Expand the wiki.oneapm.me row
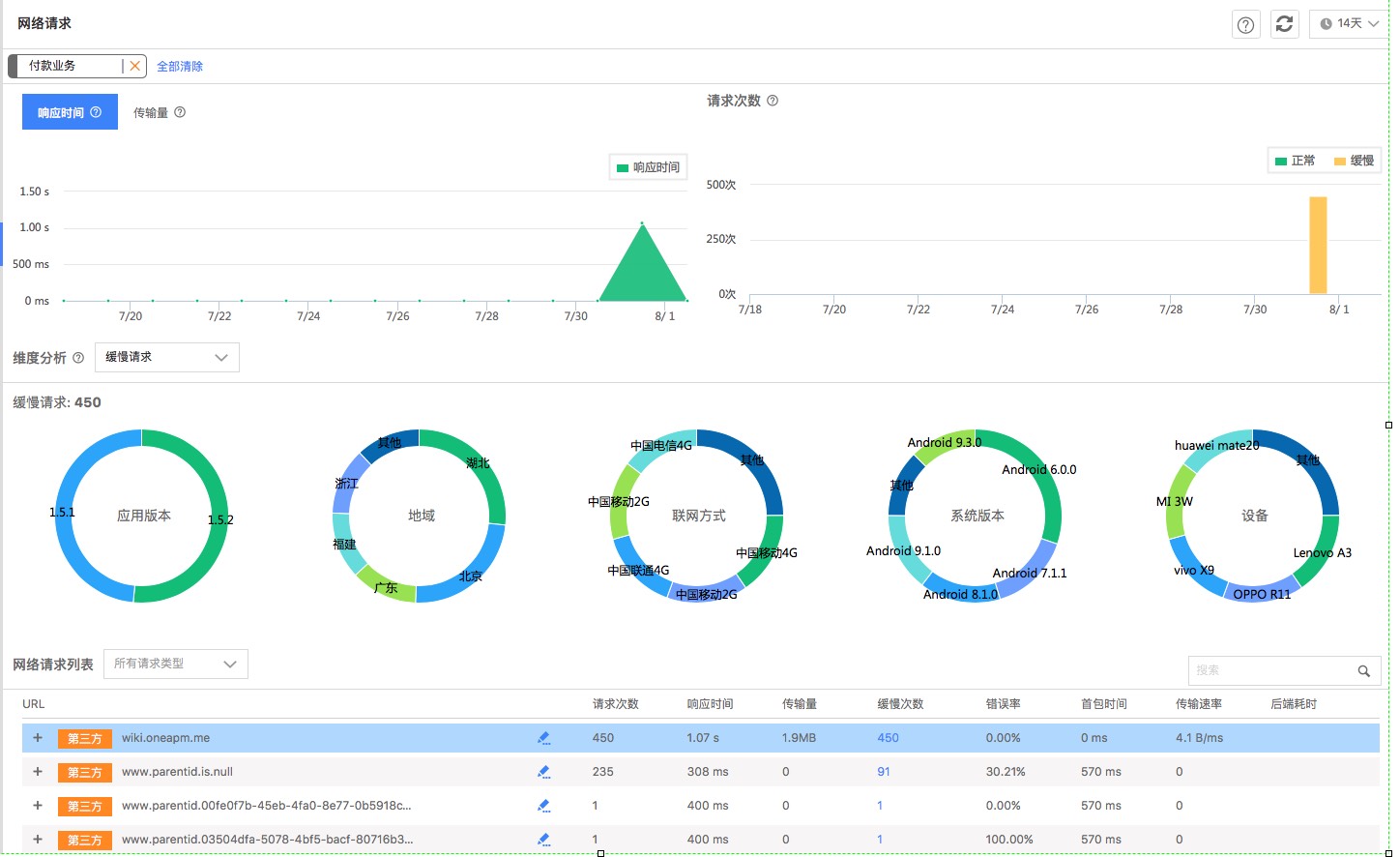 coord(38,738)
